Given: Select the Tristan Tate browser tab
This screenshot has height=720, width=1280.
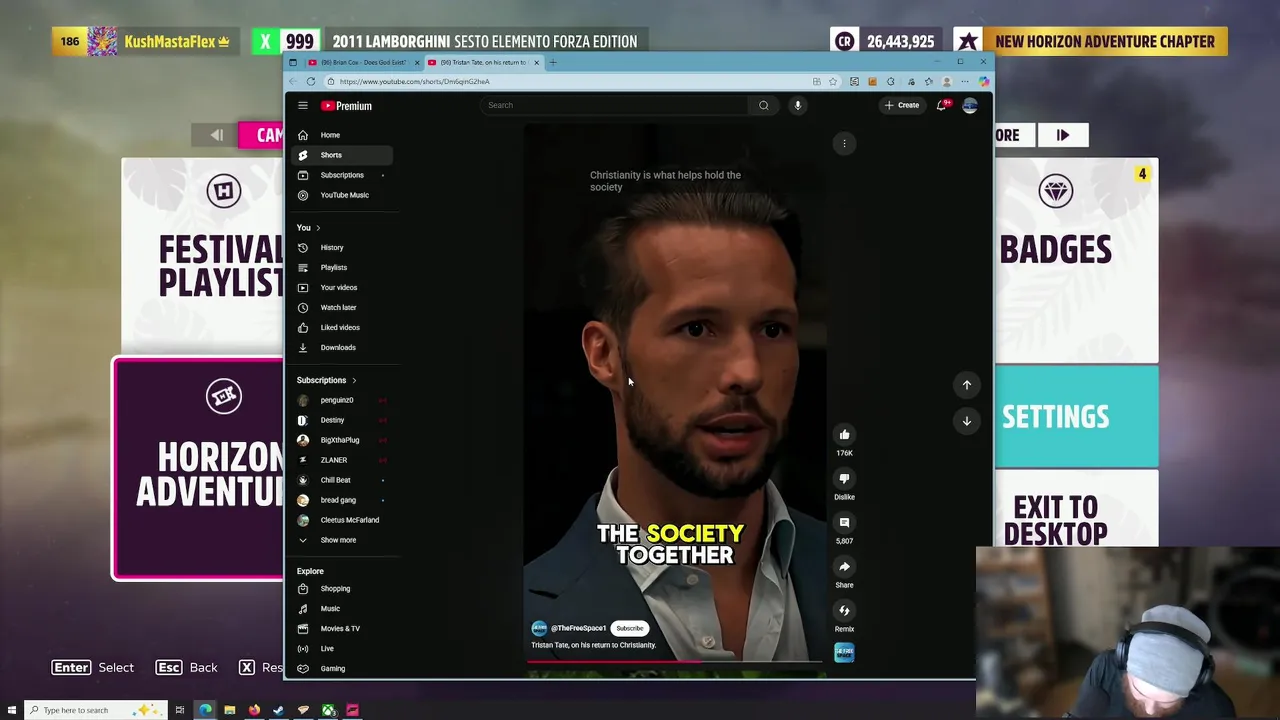Looking at the screenshot, I should click(x=483, y=62).
